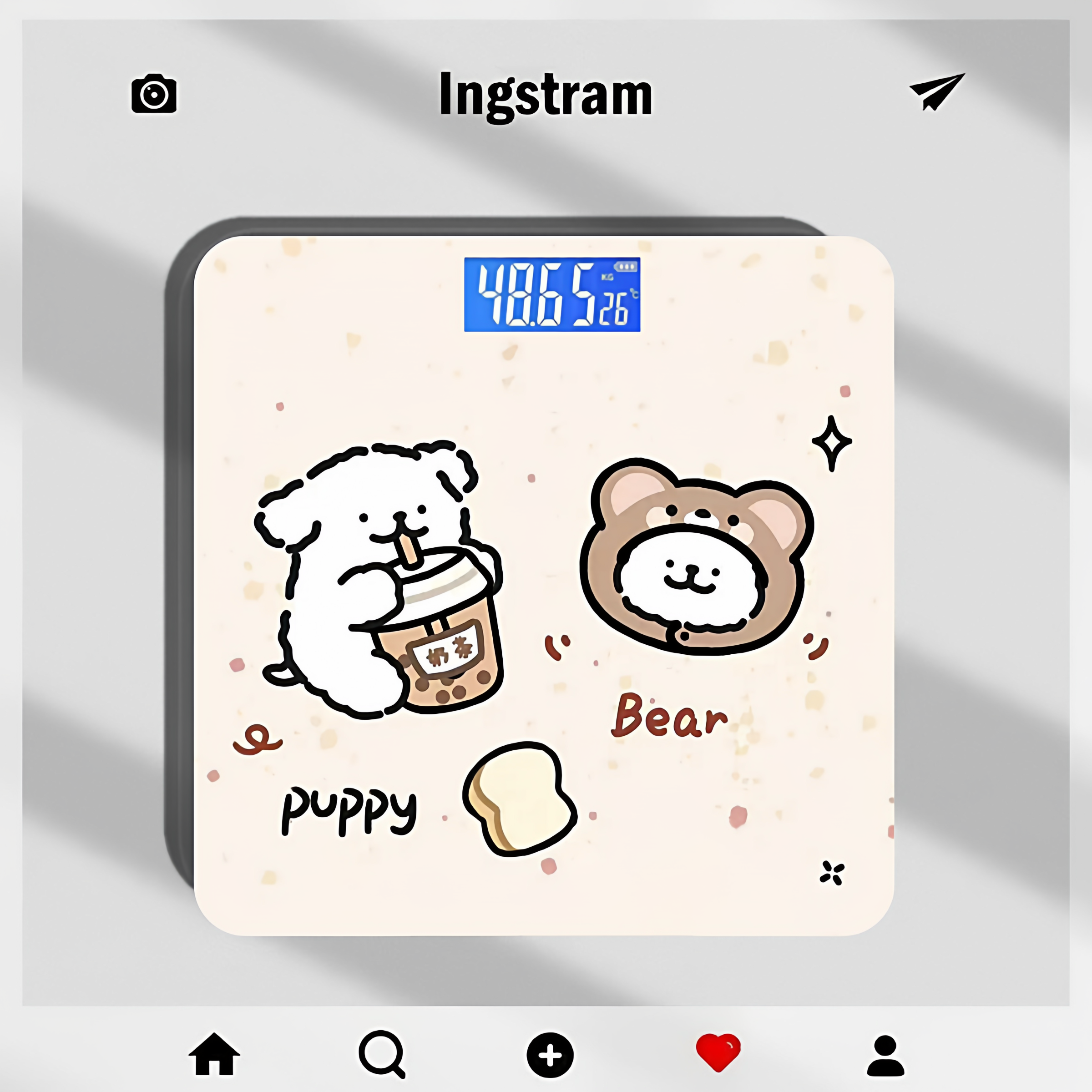The width and height of the screenshot is (1092, 1092).
Task: Click the 'Bear' text label
Action: pos(669,717)
